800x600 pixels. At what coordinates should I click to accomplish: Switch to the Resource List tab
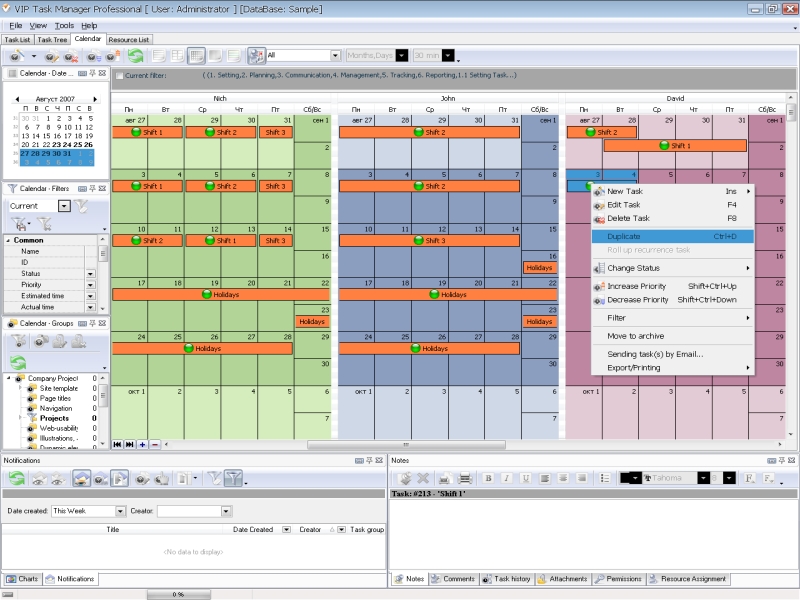coord(129,40)
